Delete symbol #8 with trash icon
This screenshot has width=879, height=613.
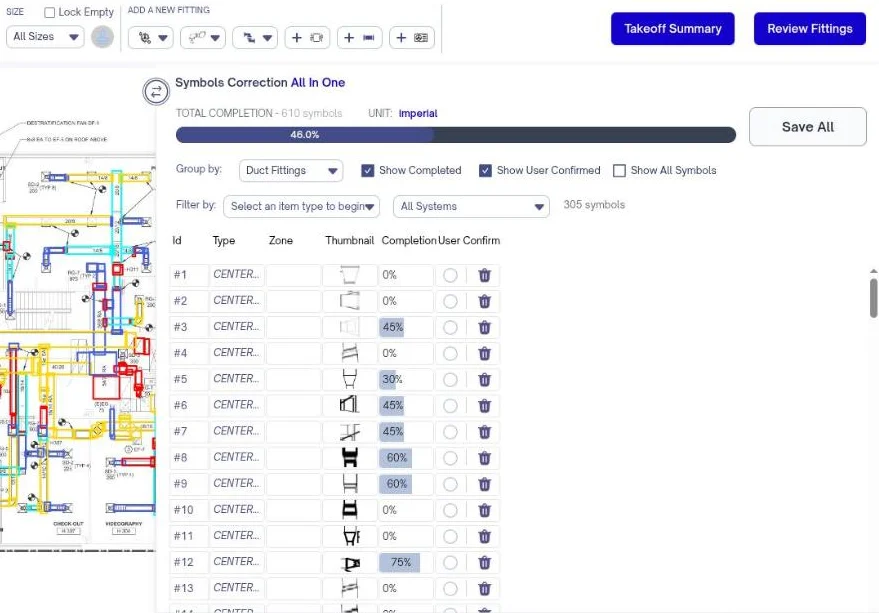484,458
